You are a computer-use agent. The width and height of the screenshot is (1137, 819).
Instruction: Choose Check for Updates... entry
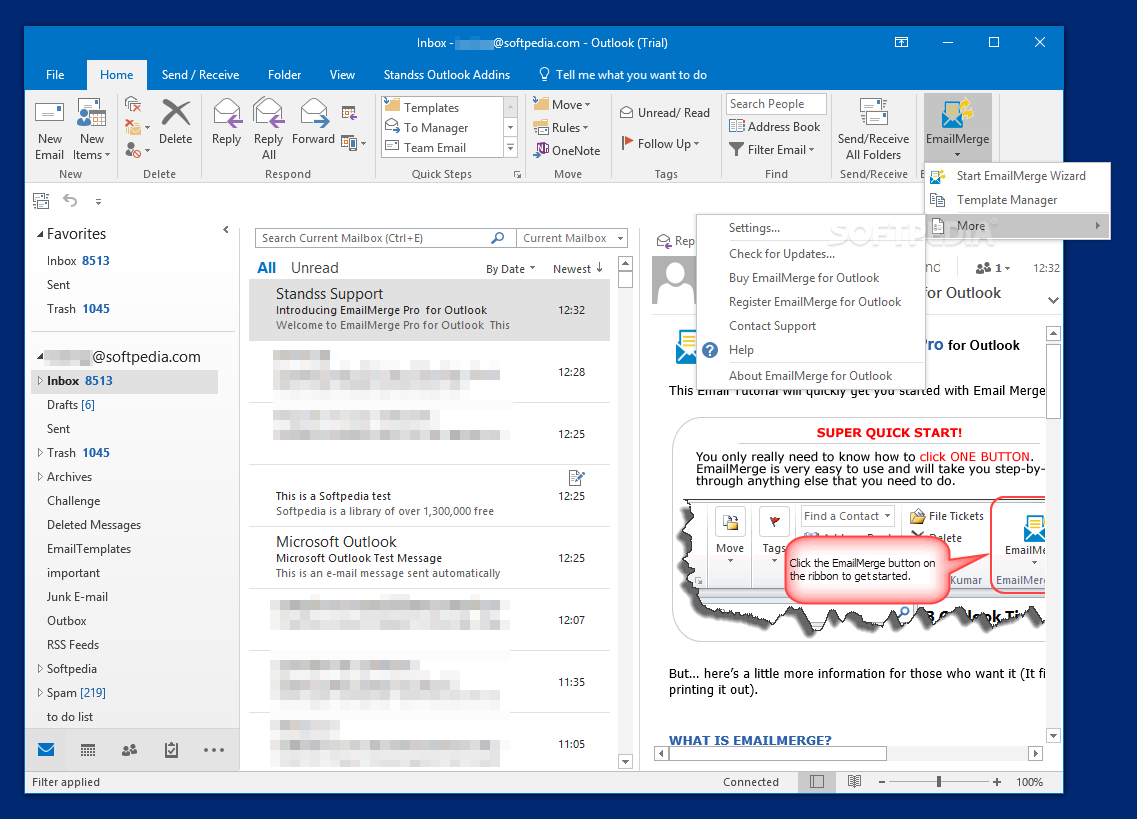810,254
